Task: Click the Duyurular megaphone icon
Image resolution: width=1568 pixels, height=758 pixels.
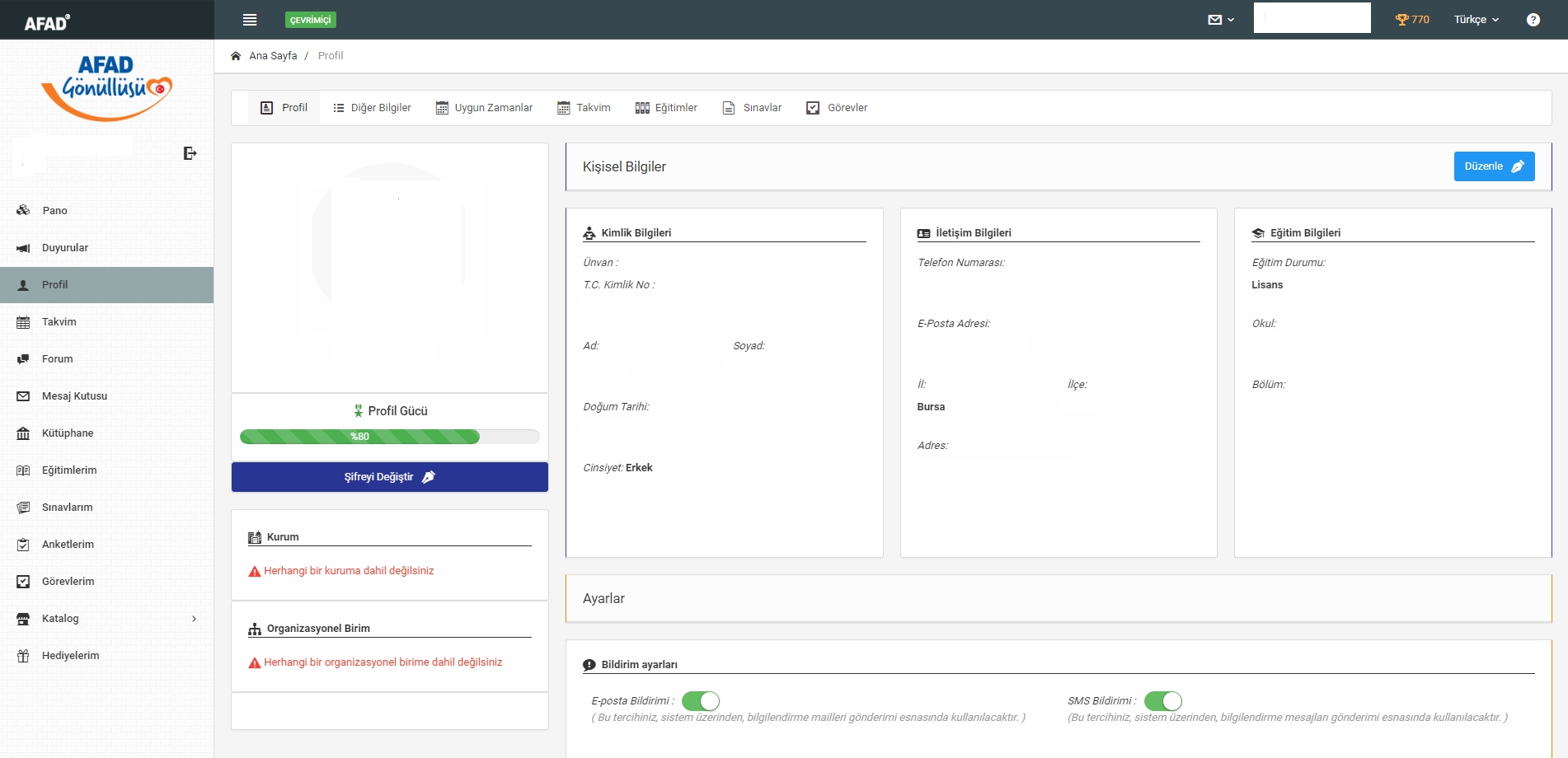Action: tap(23, 248)
